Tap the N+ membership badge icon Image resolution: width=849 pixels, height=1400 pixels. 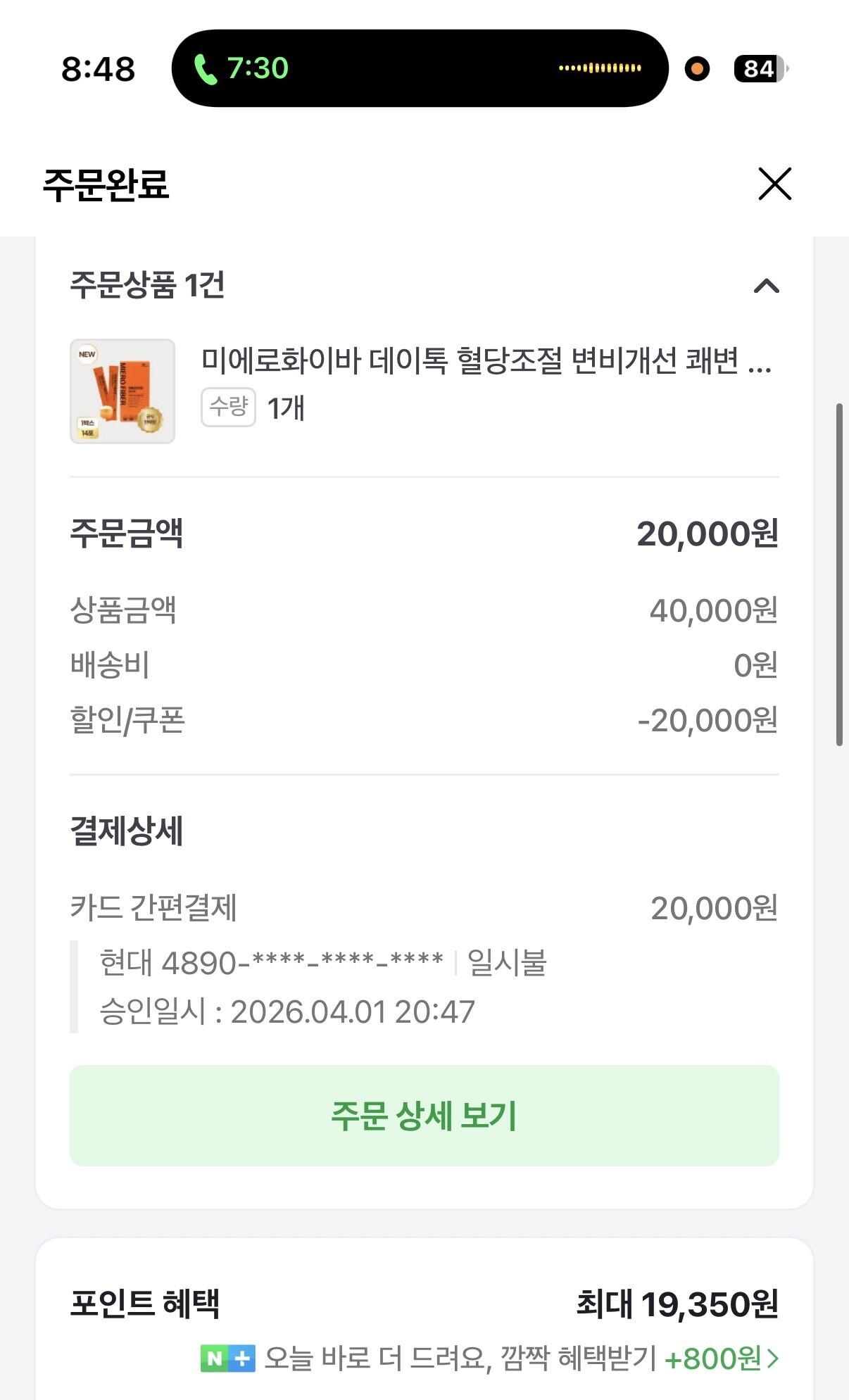click(x=227, y=1358)
